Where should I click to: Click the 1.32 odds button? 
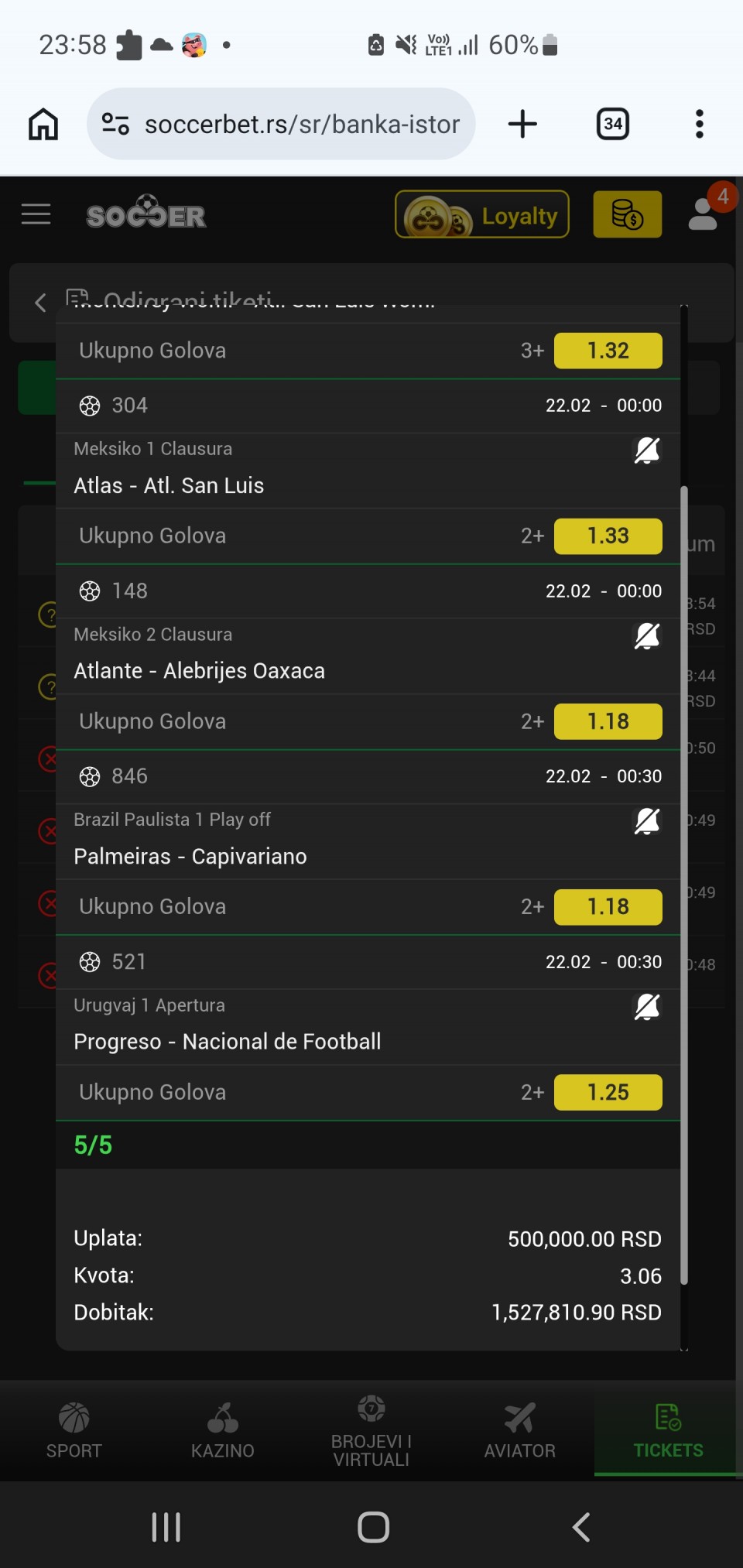coord(608,351)
